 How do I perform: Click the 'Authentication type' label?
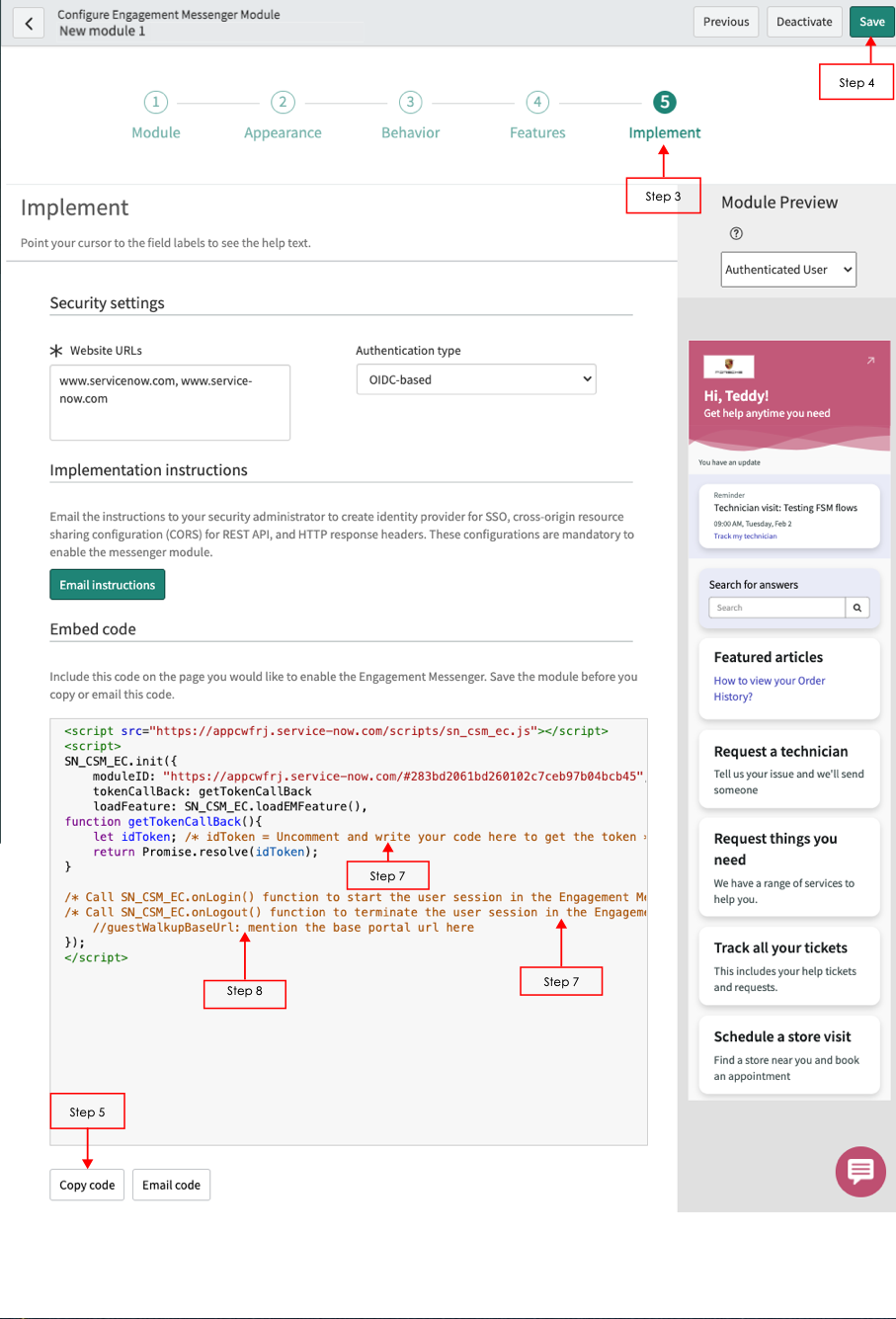tap(408, 351)
